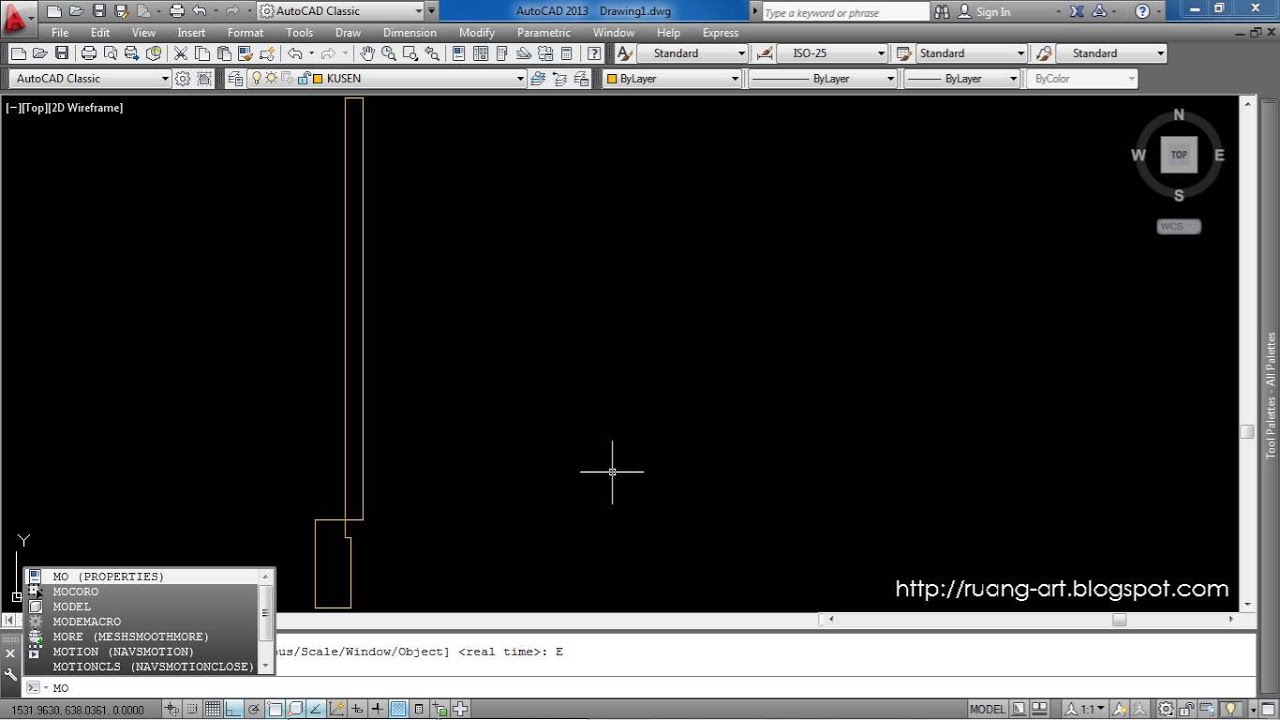Image resolution: width=1280 pixels, height=720 pixels.
Task: Open the Draw menu
Action: click(x=348, y=32)
